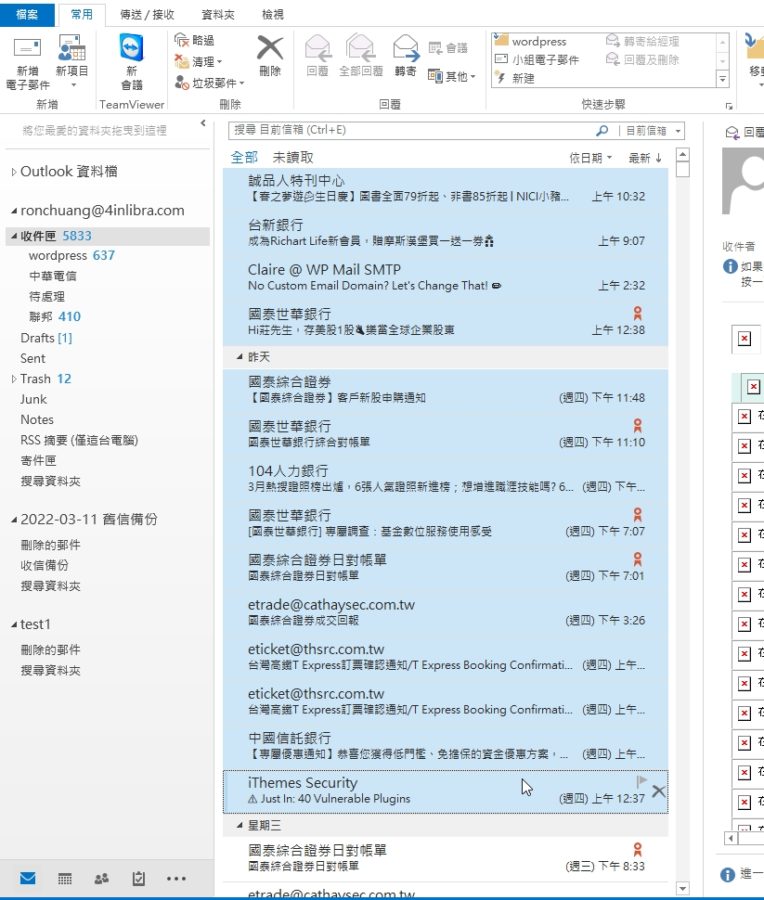This screenshot has height=900, width=764.
Task: Open more navigation options
Action: (176, 878)
